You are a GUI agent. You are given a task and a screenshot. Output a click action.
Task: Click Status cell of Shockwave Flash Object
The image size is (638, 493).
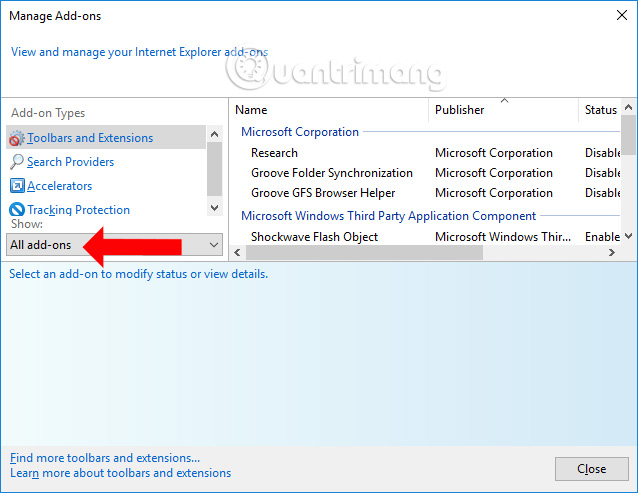tap(602, 237)
